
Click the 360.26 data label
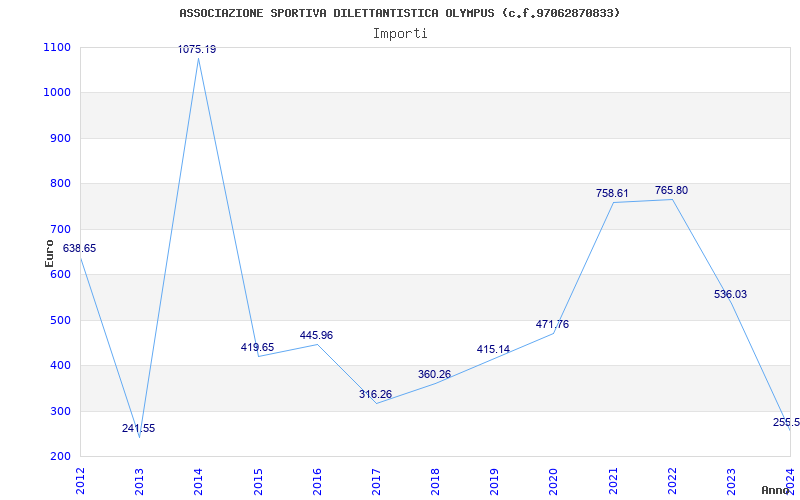point(435,374)
